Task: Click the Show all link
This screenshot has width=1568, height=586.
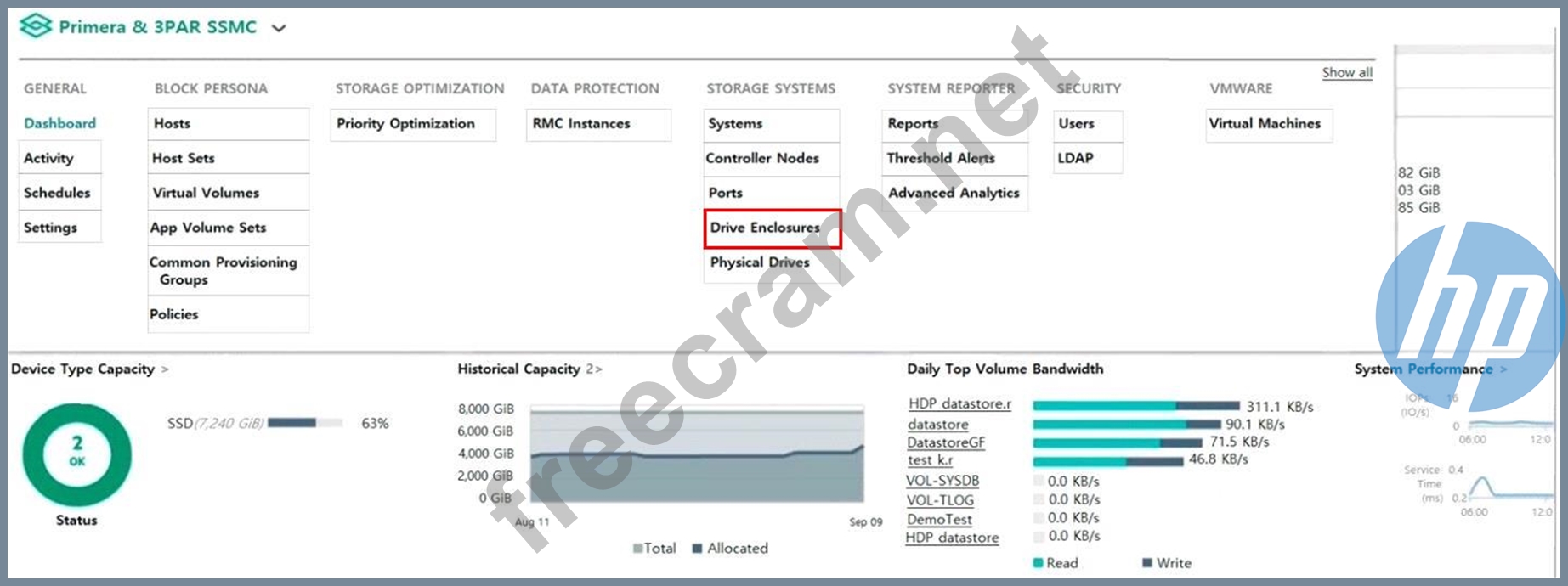Action: point(1346,73)
